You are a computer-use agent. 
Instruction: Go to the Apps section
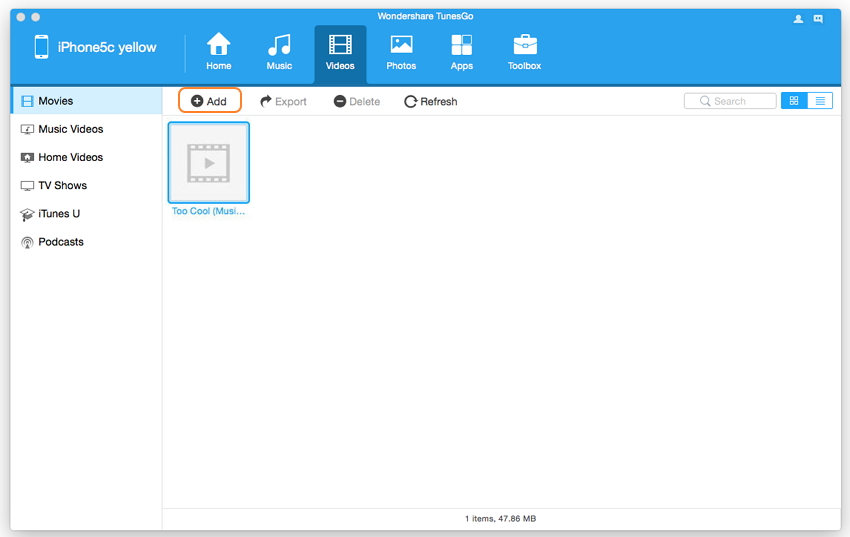[461, 52]
